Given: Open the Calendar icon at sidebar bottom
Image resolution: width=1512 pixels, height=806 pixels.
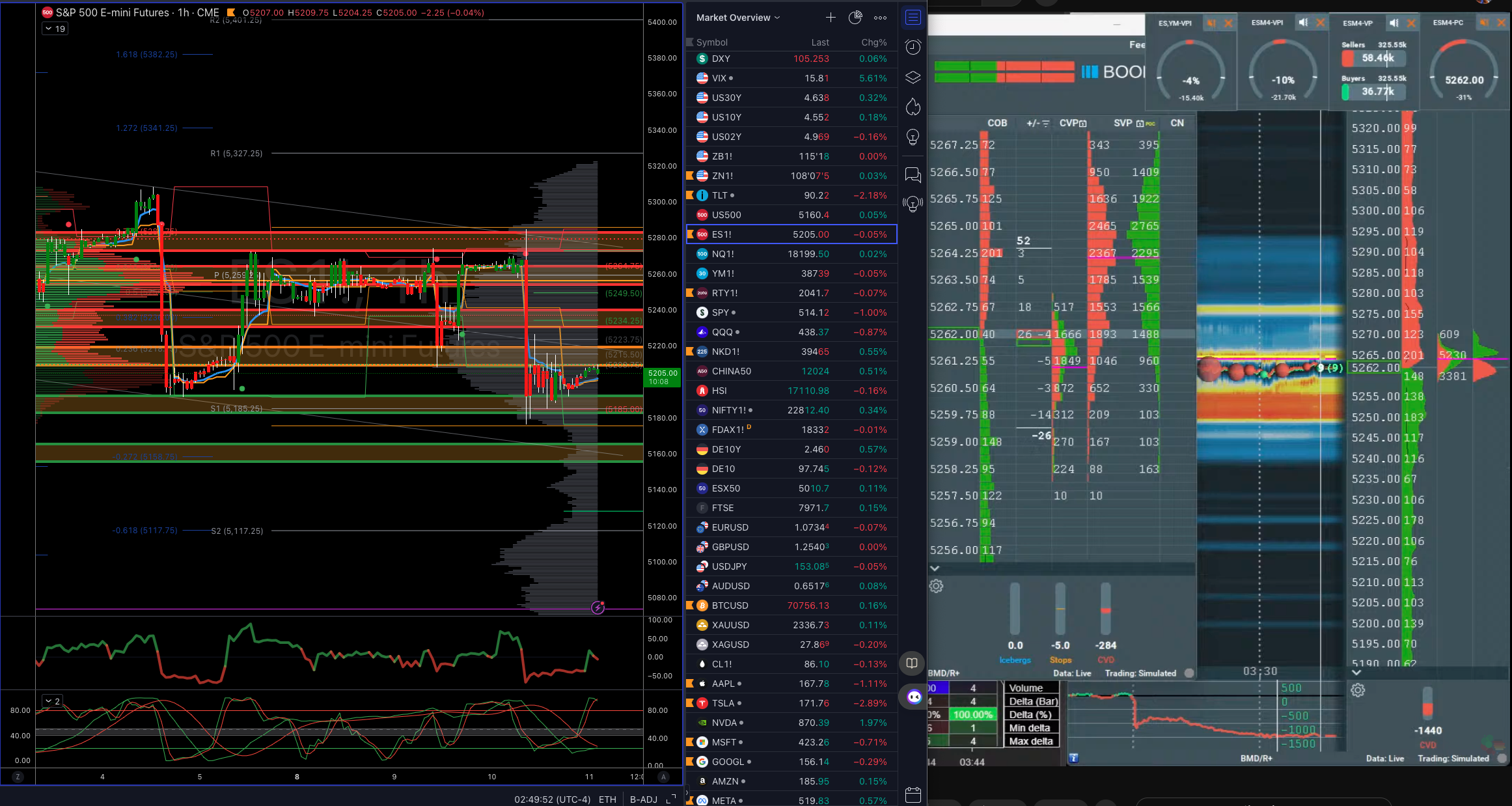Looking at the screenshot, I should point(913,795).
